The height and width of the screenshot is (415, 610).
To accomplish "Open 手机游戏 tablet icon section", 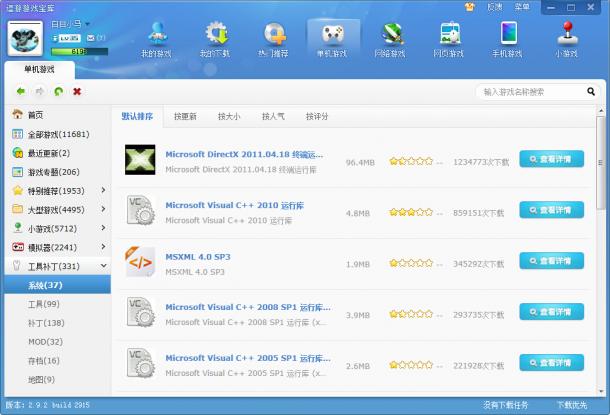I will (x=507, y=40).
